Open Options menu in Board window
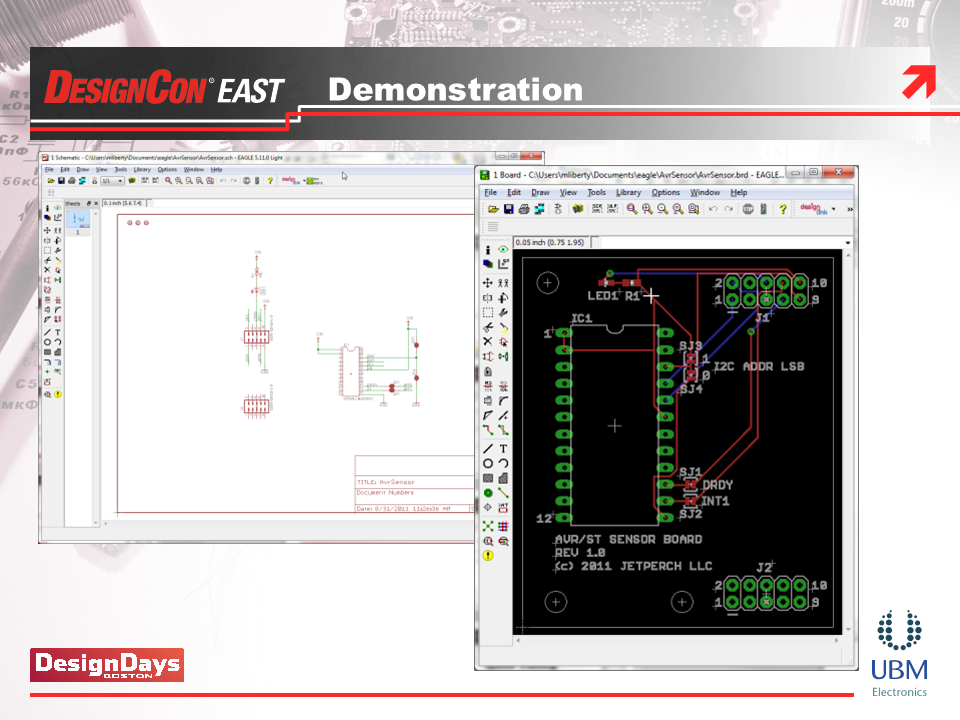 point(666,192)
